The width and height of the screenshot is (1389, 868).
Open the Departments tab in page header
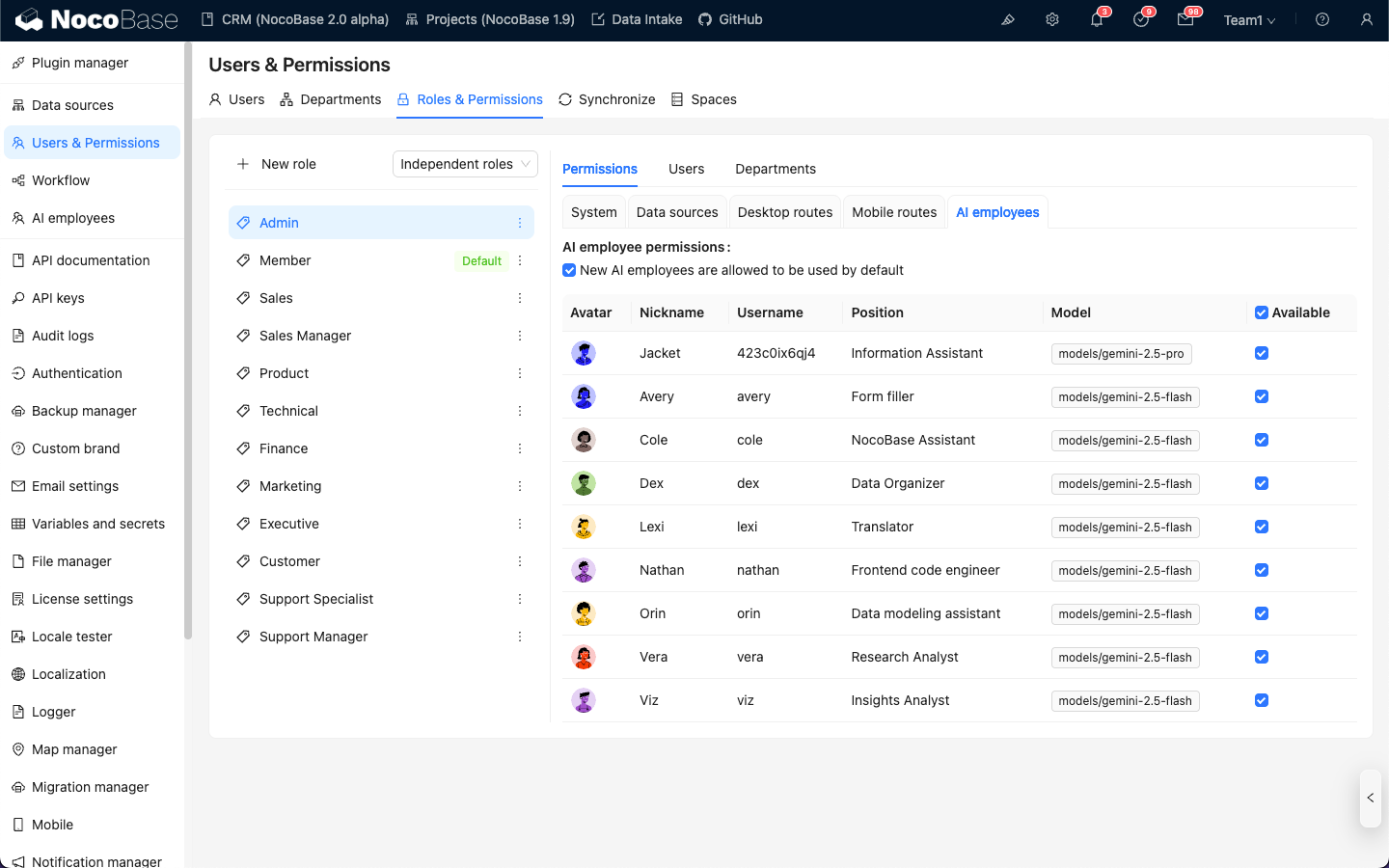(331, 99)
